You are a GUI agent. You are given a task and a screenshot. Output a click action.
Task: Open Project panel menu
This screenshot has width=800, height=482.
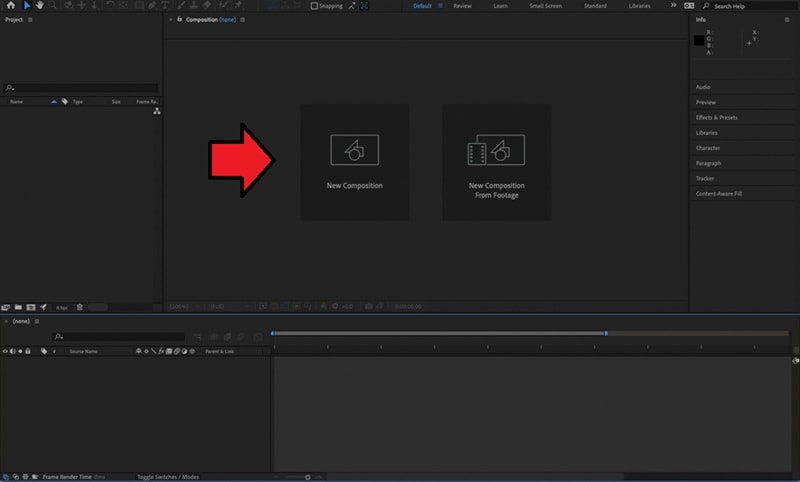point(30,20)
